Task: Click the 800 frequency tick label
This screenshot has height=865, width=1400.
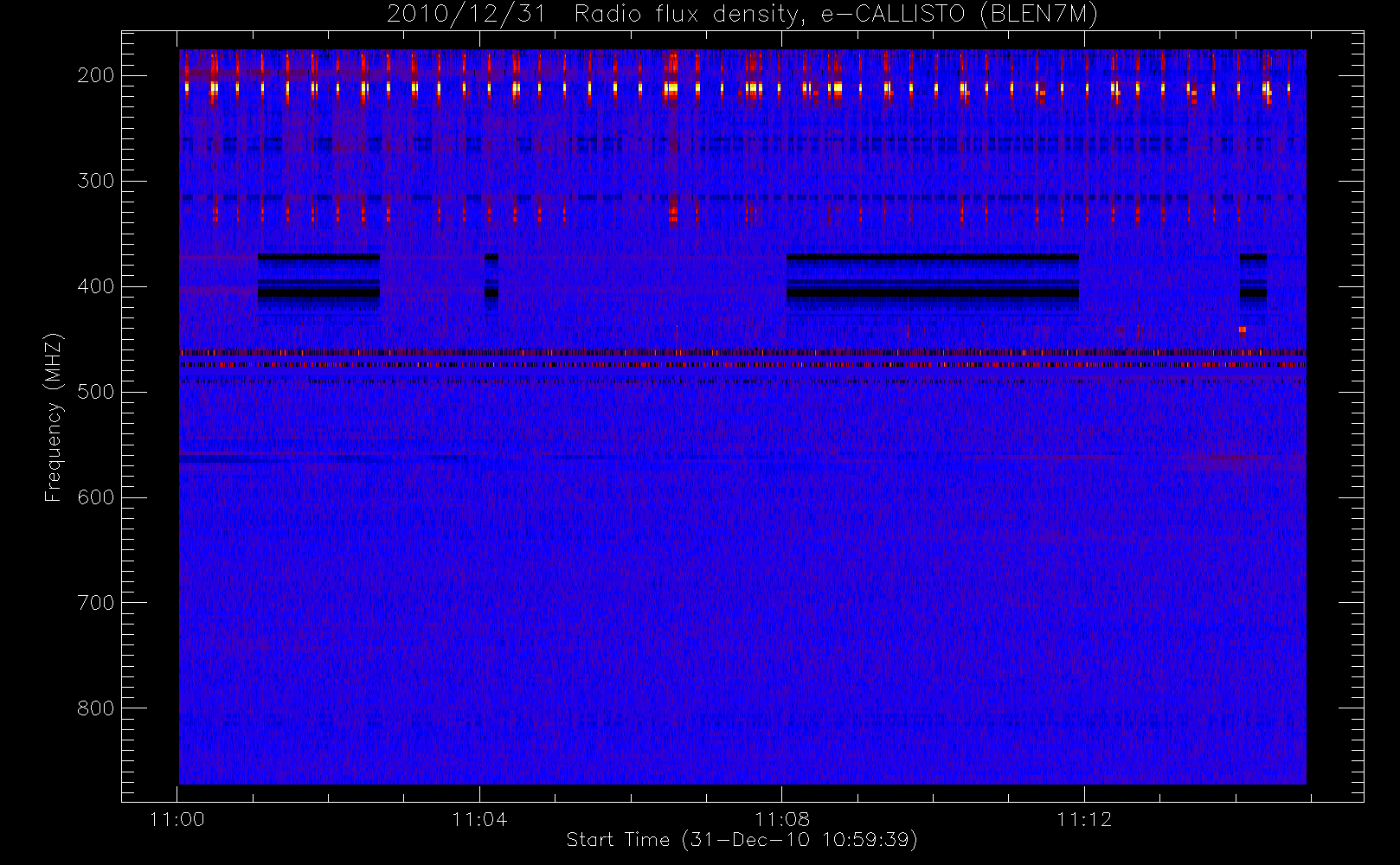Action: pyautogui.click(x=96, y=708)
